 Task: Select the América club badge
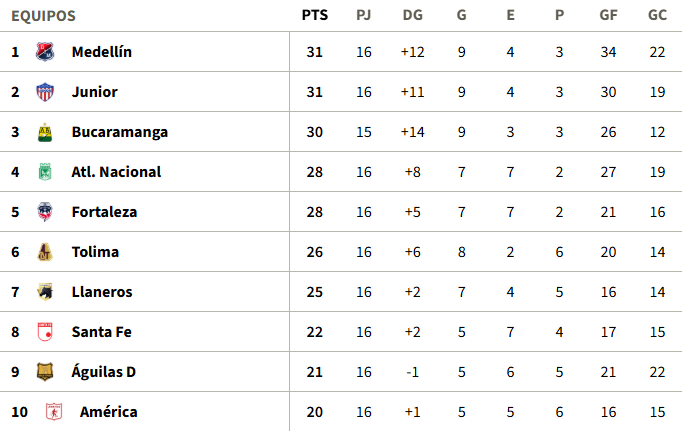pyautogui.click(x=53, y=412)
